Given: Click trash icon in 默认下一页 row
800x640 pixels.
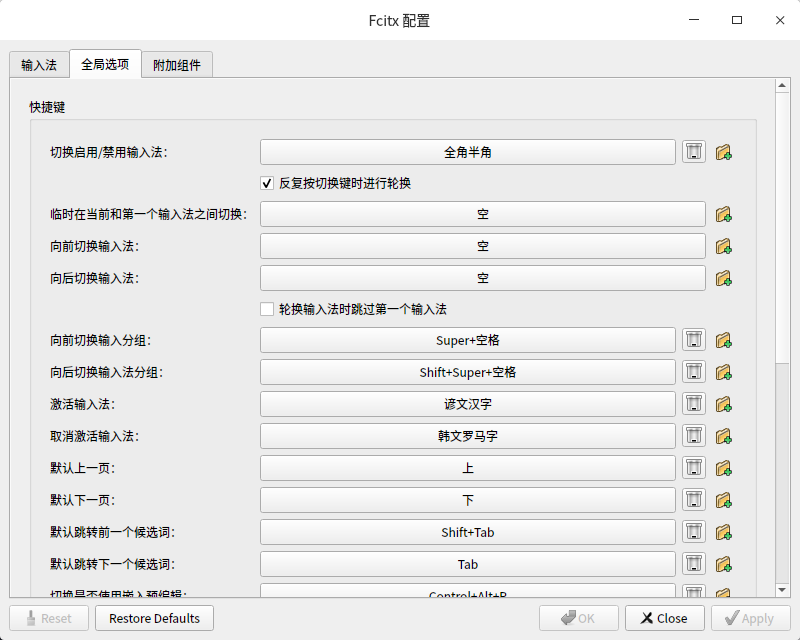Looking at the screenshot, I should [694, 500].
